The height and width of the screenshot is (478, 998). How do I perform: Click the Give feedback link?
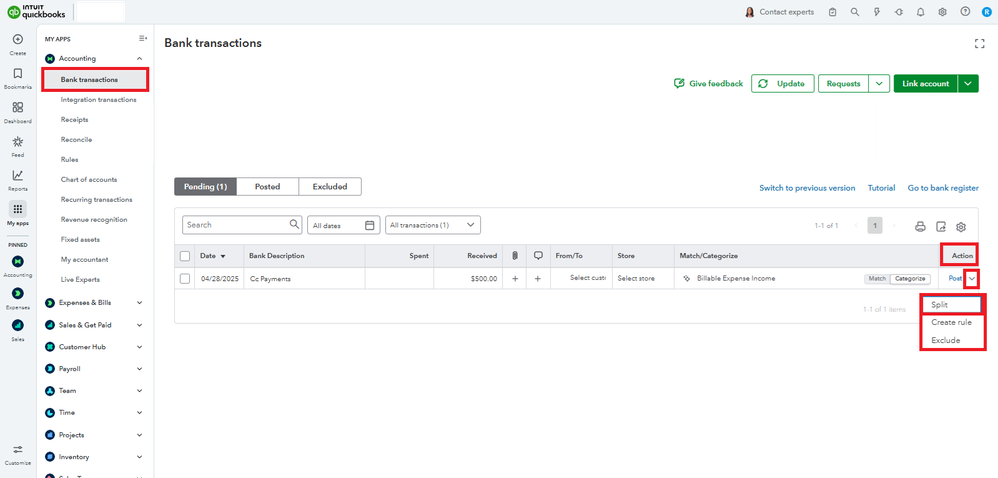coord(708,83)
